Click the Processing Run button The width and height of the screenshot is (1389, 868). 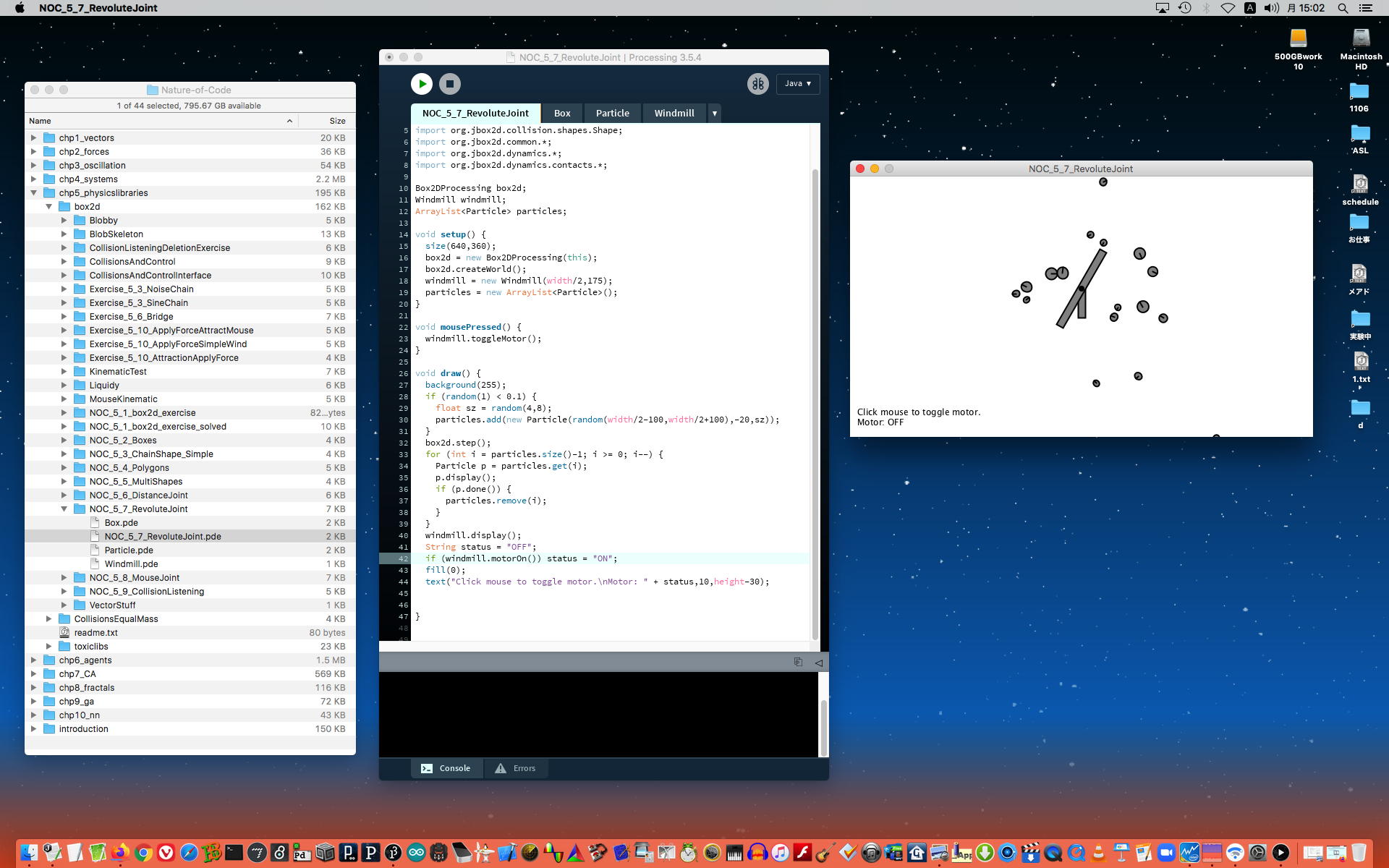(x=422, y=84)
